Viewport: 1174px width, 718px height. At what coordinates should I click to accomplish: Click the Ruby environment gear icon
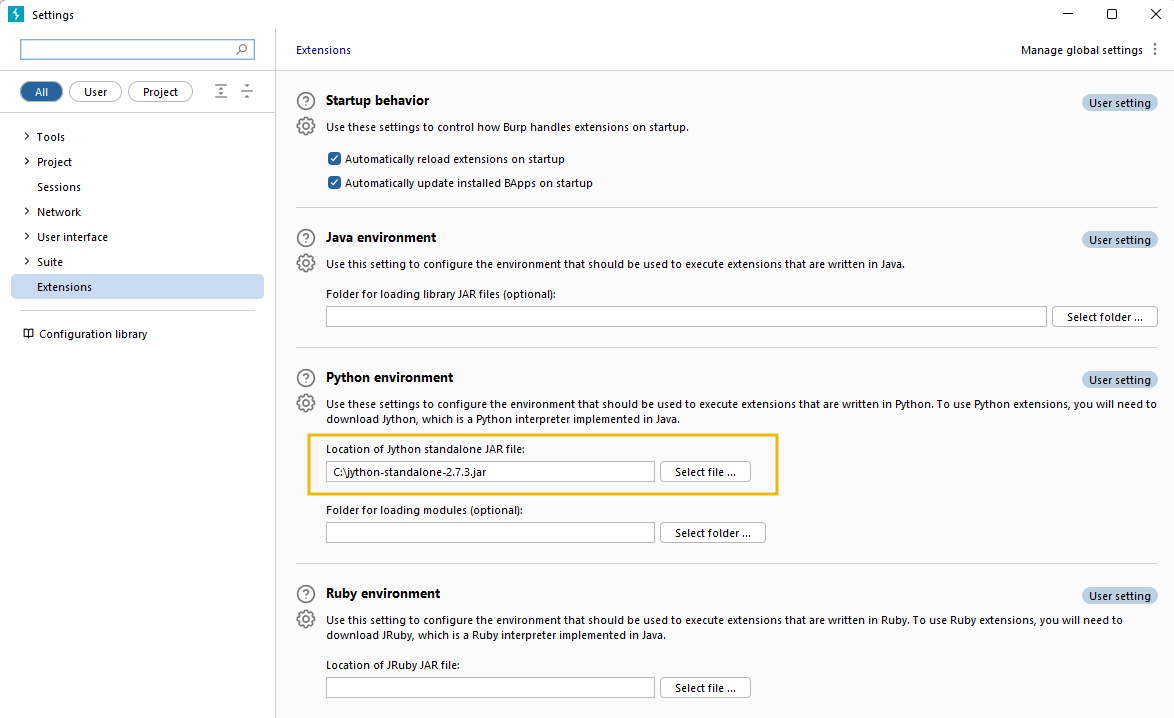point(305,618)
